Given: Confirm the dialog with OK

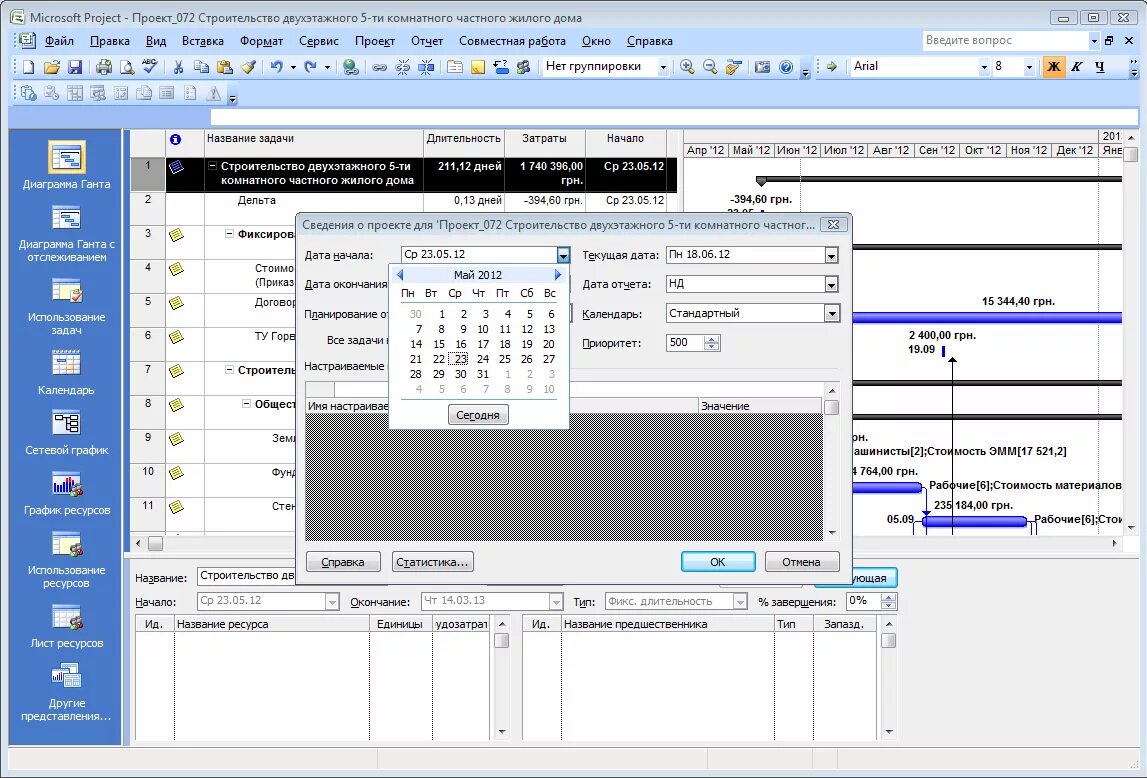Looking at the screenshot, I should (x=718, y=562).
